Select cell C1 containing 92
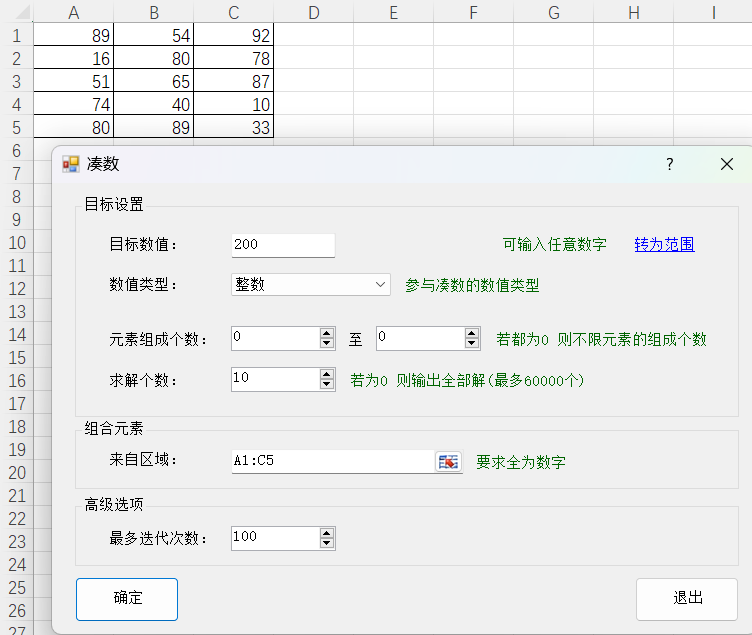The width and height of the screenshot is (752, 635). tap(234, 35)
